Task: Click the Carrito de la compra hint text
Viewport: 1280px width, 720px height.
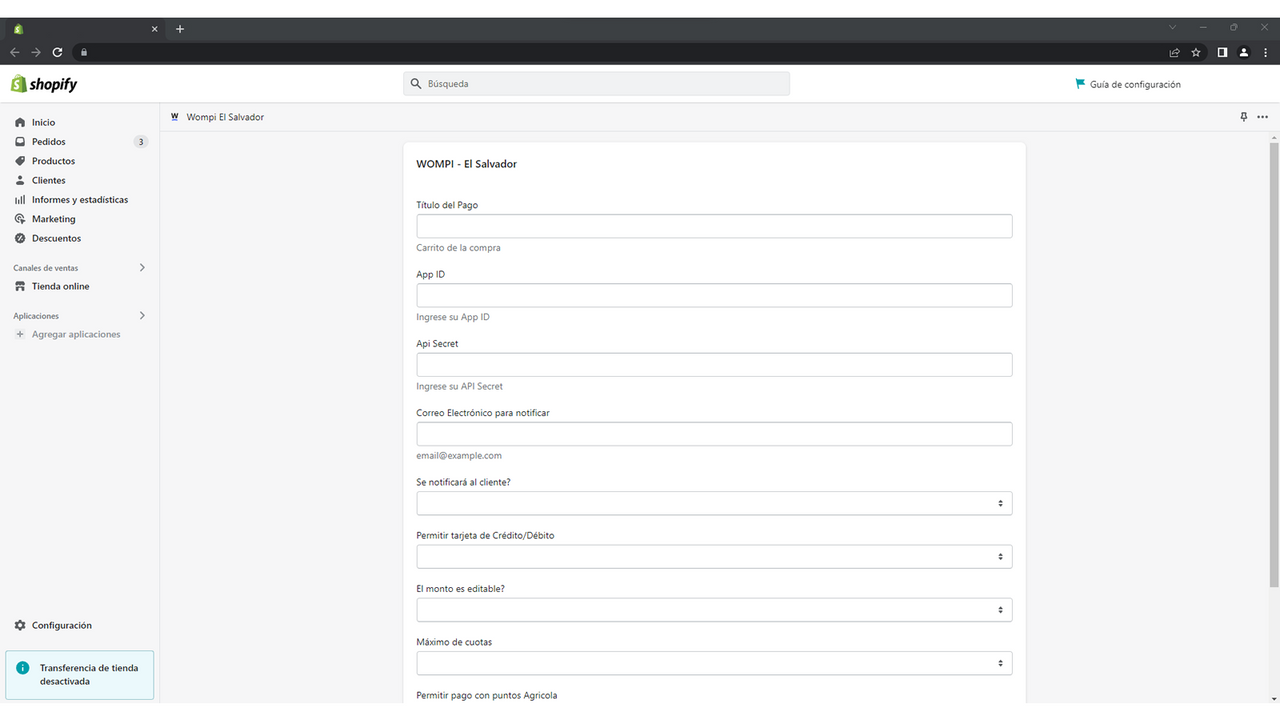Action: click(x=459, y=248)
